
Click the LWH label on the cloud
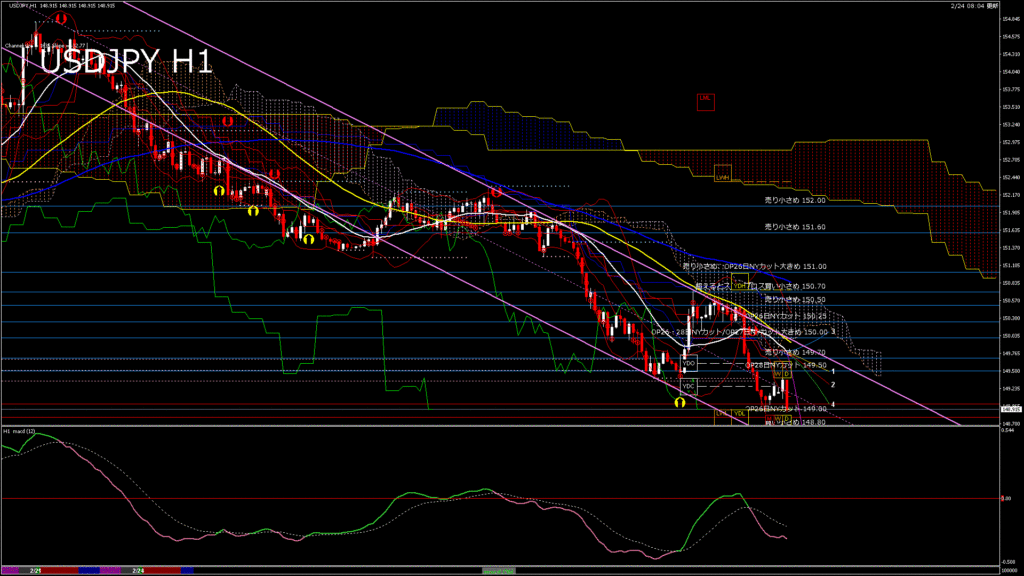click(722, 178)
